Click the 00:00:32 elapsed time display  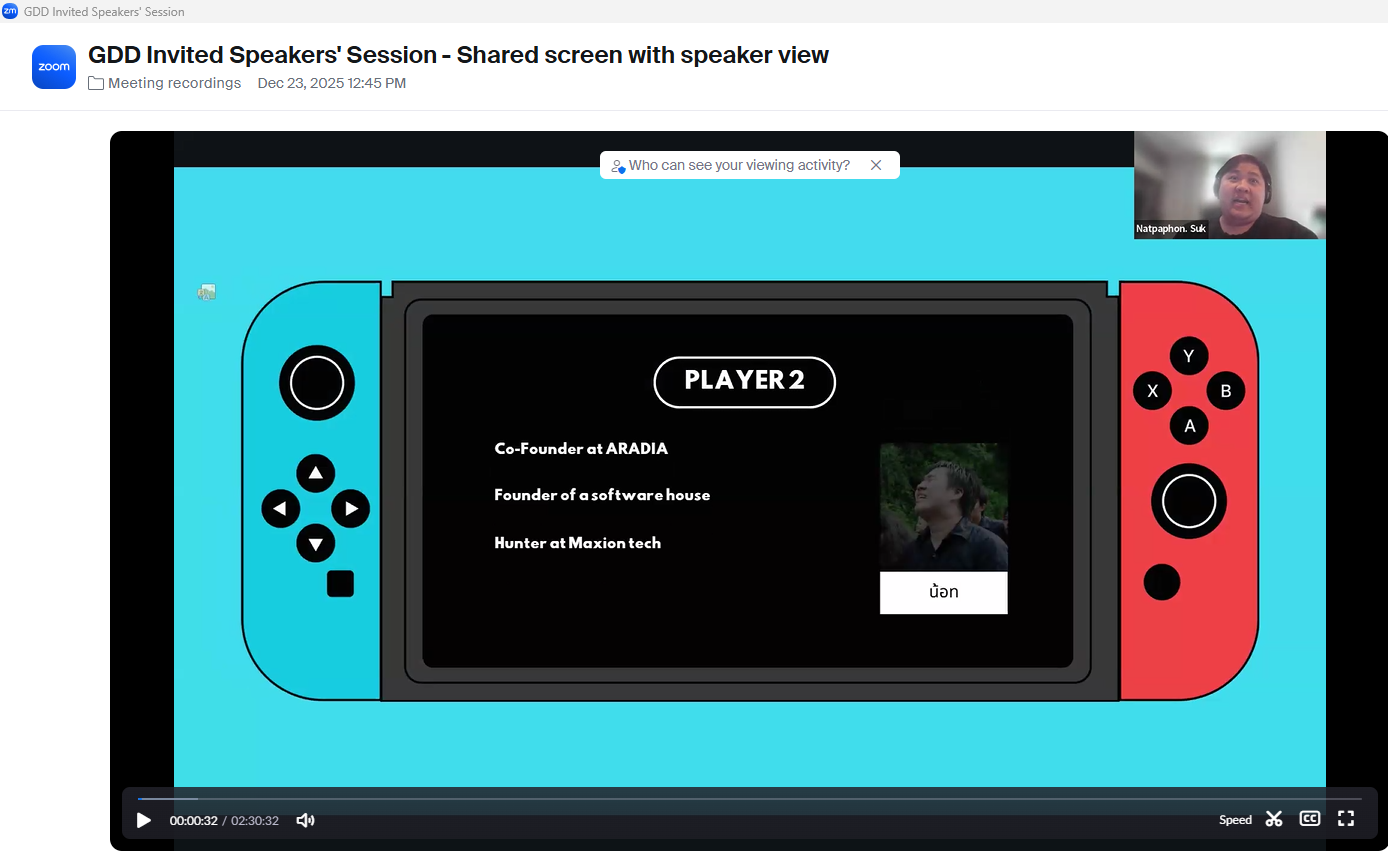pyautogui.click(x=193, y=820)
